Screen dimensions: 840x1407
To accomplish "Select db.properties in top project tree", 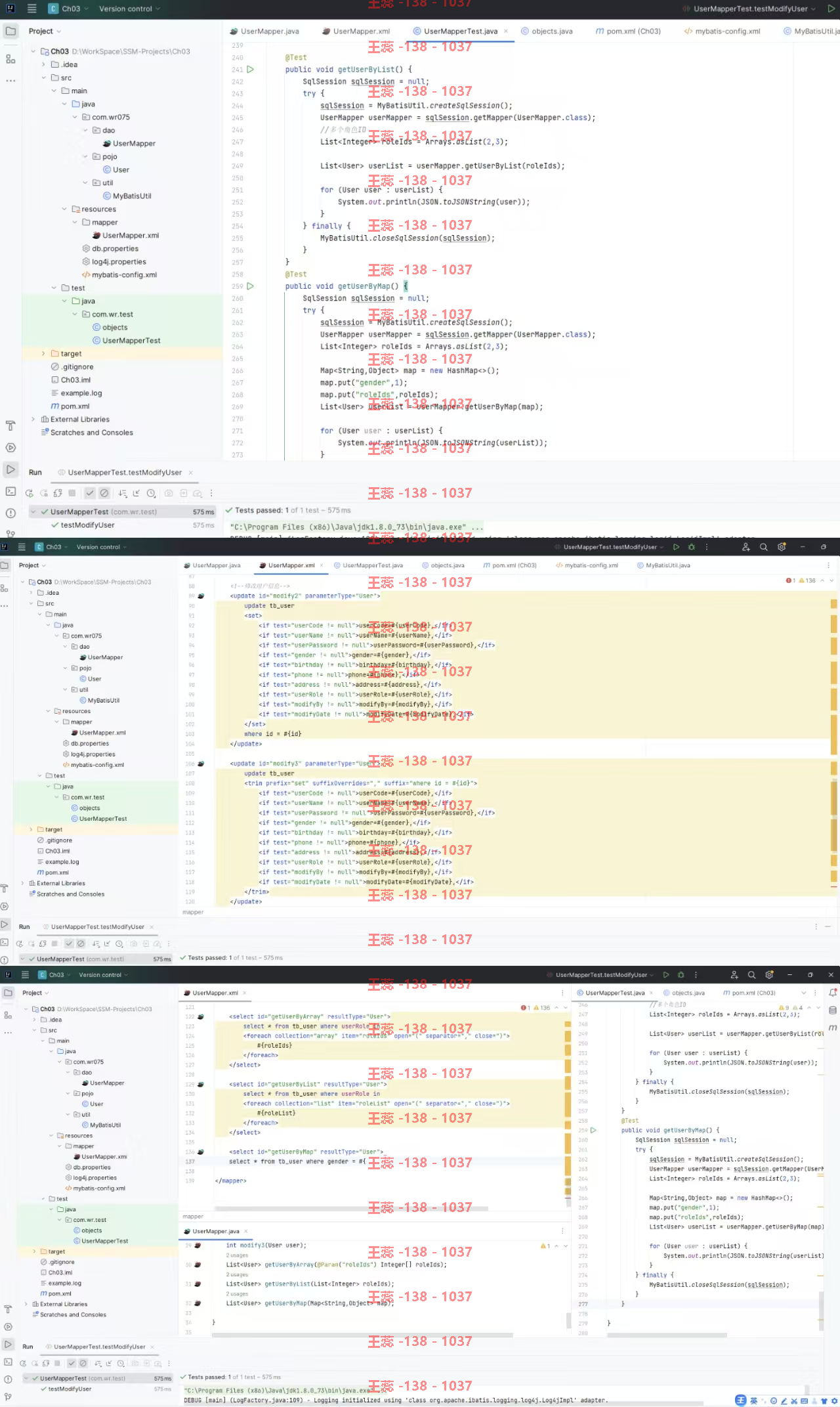I will [110, 248].
